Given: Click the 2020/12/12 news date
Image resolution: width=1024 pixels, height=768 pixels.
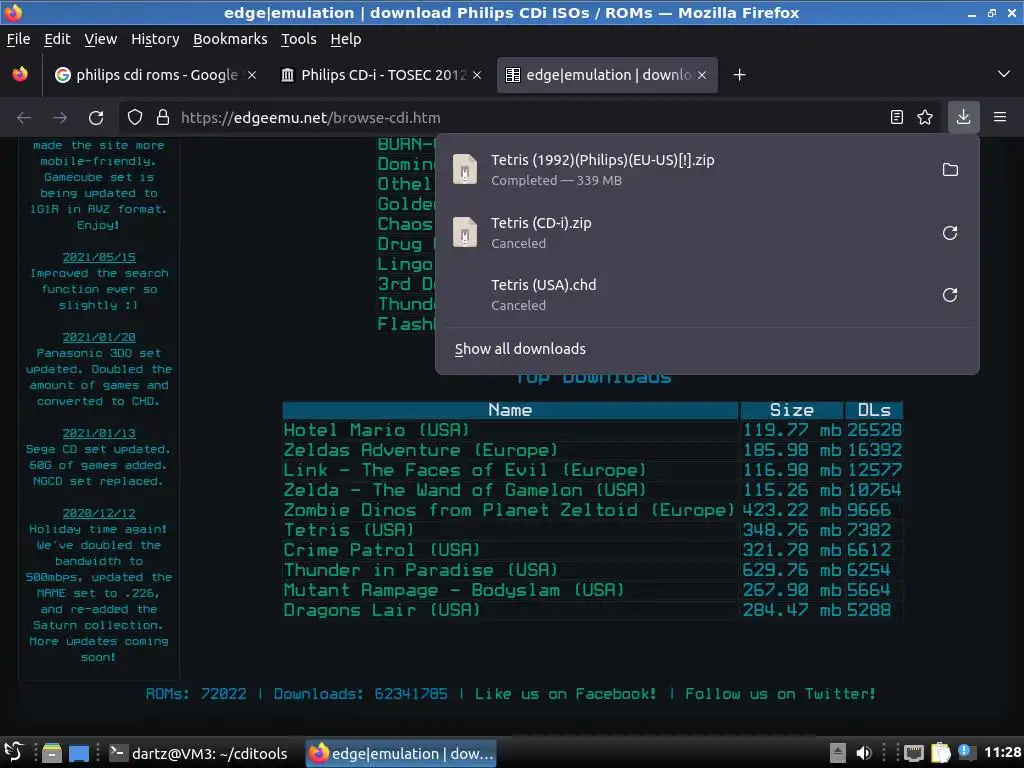Looking at the screenshot, I should coord(99,513).
